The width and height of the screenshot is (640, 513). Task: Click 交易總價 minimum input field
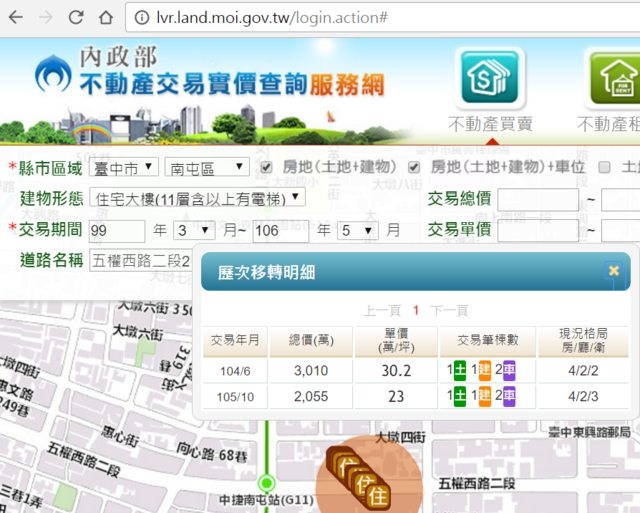point(538,200)
